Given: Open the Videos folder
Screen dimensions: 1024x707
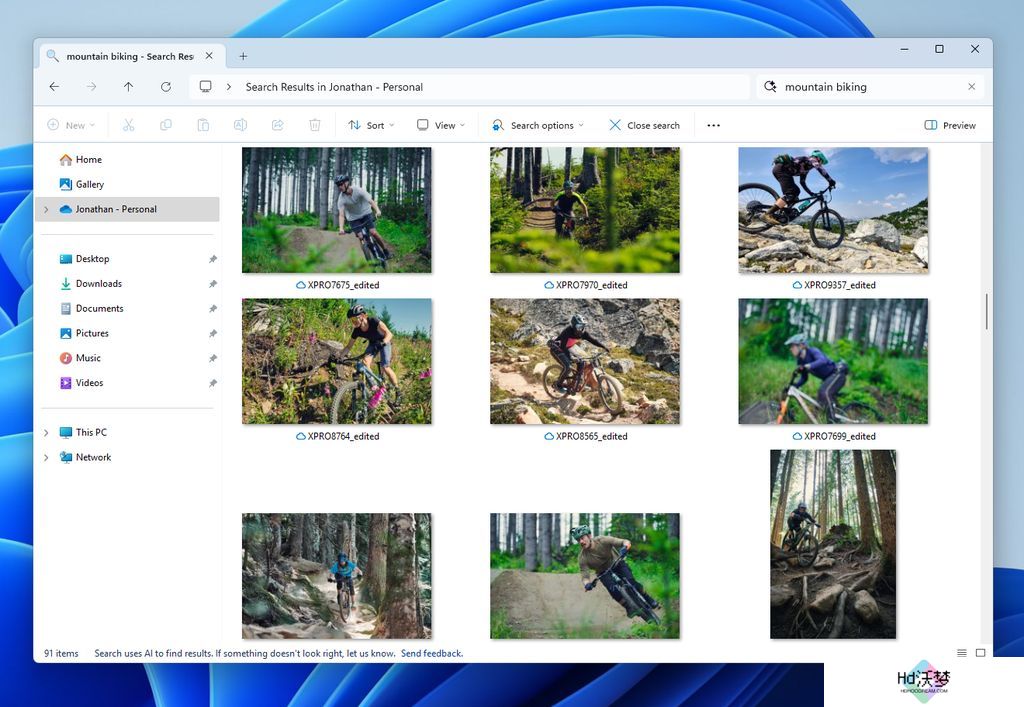Looking at the screenshot, I should [89, 383].
